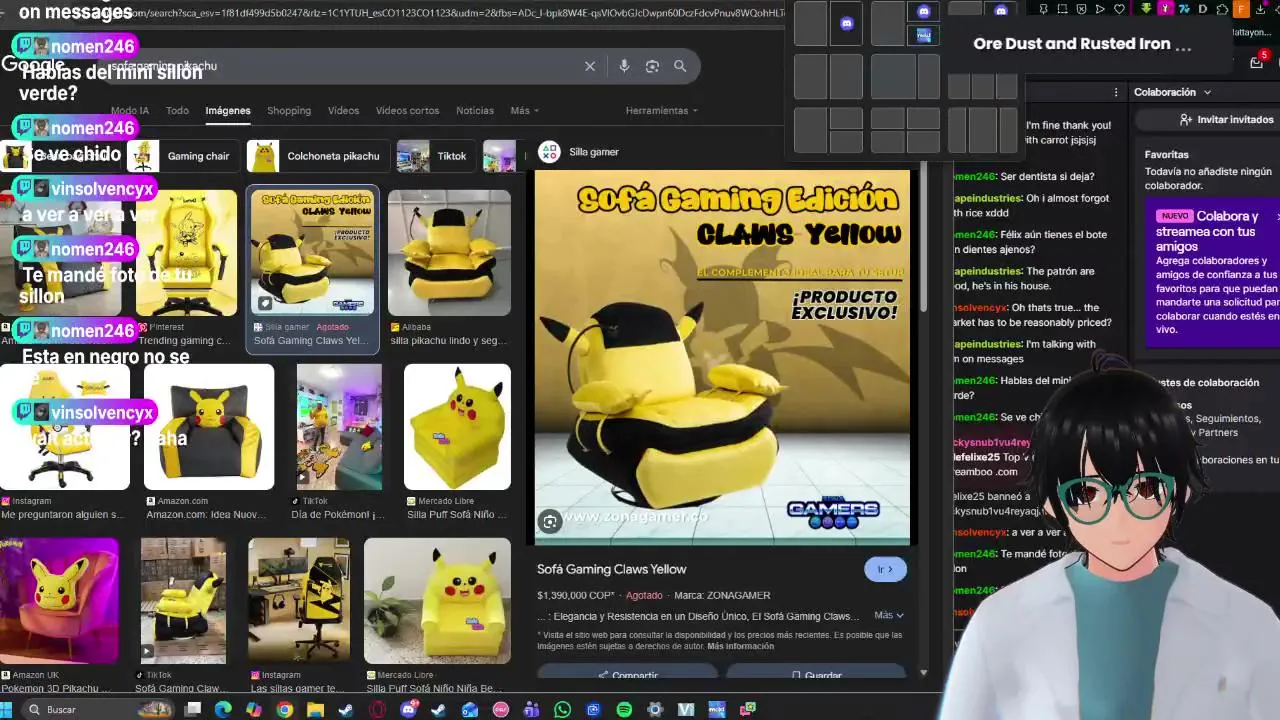Screen dimensions: 1280x720
Task: Switch to Shopping tab
Action: click(x=289, y=111)
